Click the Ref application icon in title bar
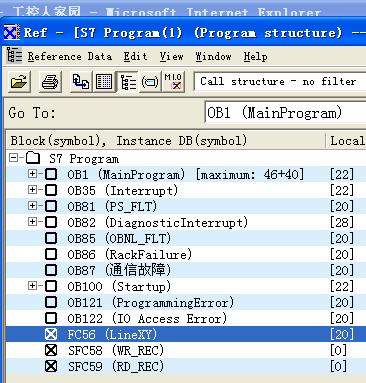Image resolution: width=366 pixels, height=383 pixels. (x=12, y=33)
